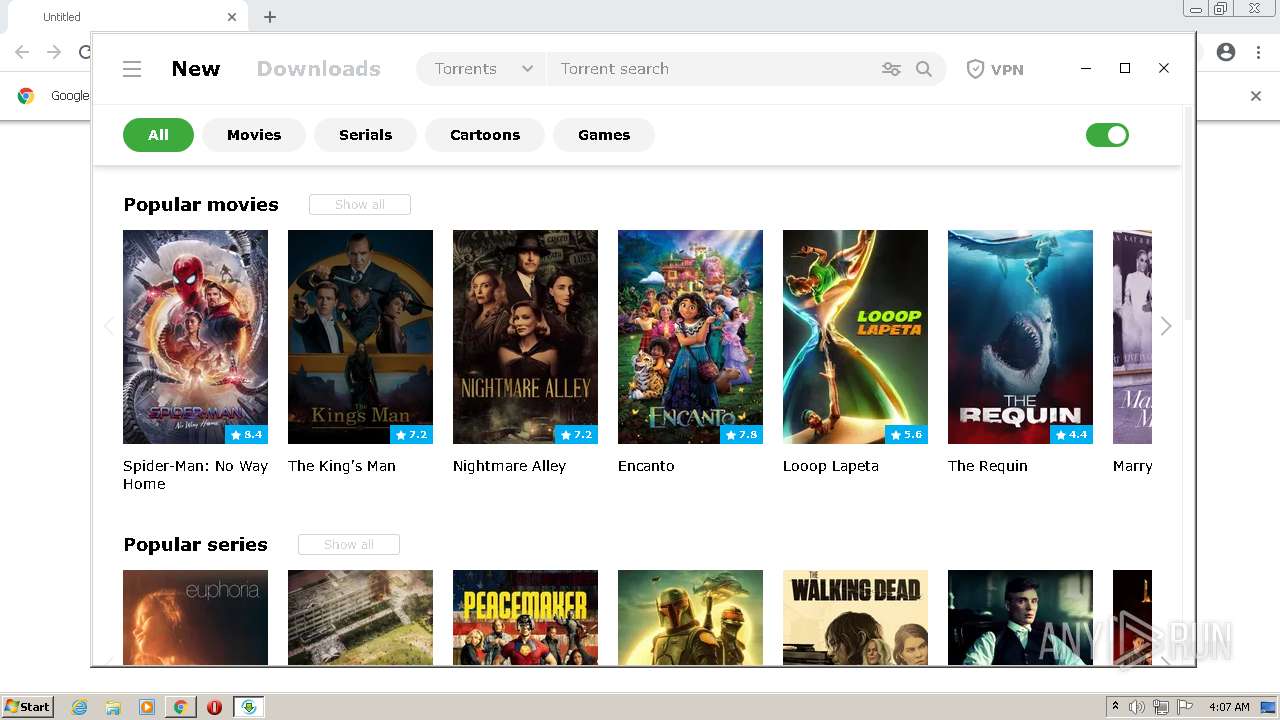The width and height of the screenshot is (1280, 720).
Task: Open the Peacemaker series poster
Action: (525, 617)
